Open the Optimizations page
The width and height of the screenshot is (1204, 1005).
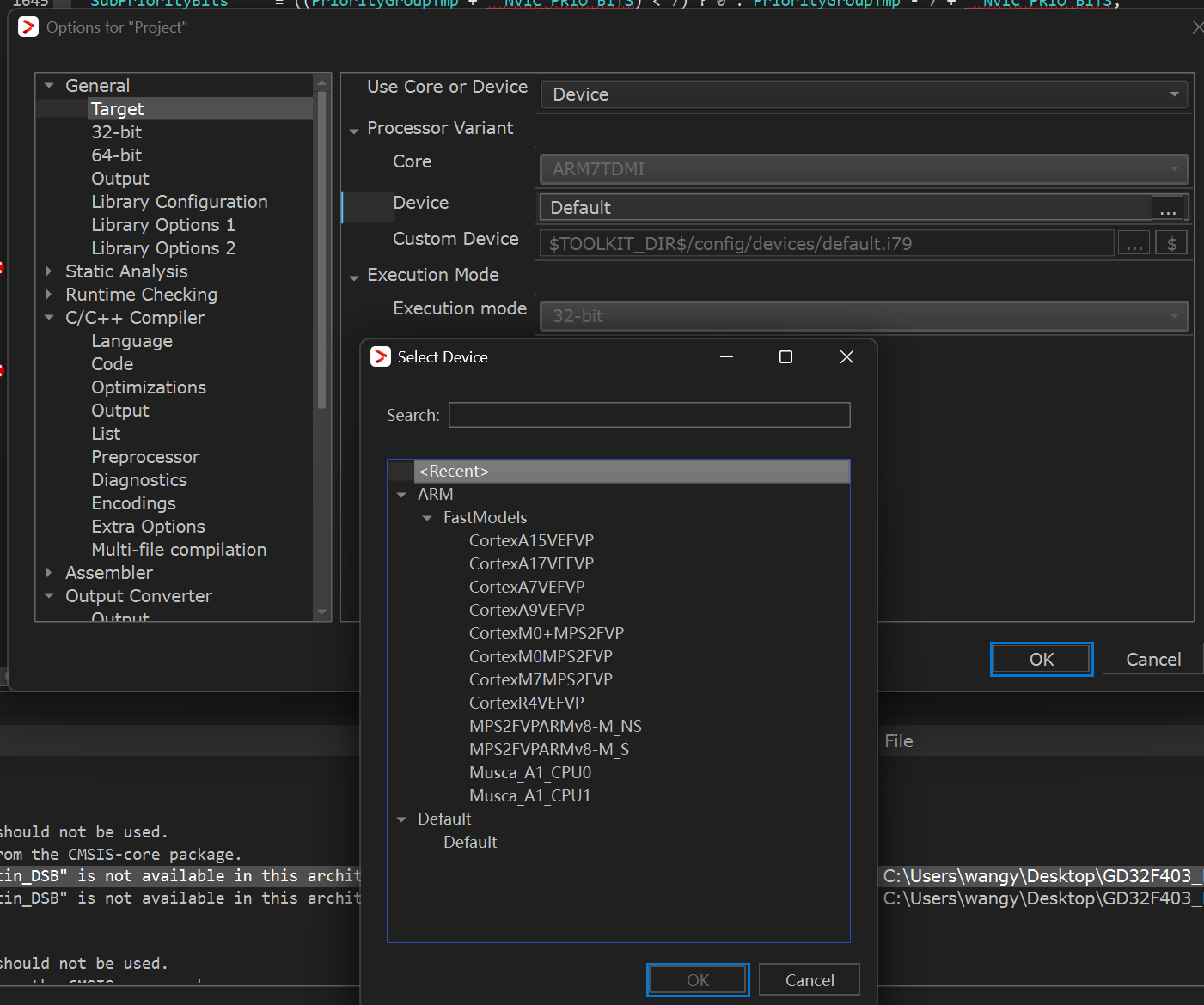[149, 387]
